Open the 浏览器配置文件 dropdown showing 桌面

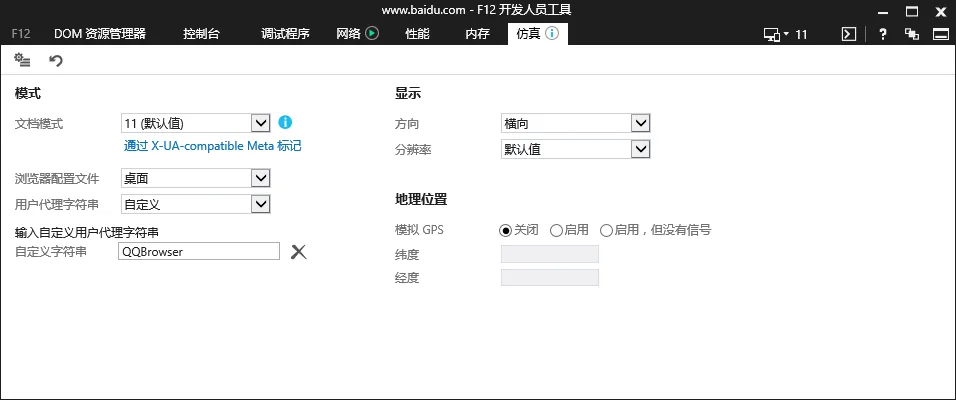[260, 178]
